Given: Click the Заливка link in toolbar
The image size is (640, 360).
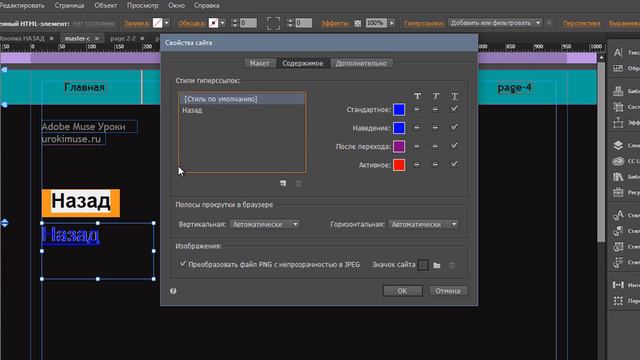Looking at the screenshot, I should point(136,23).
